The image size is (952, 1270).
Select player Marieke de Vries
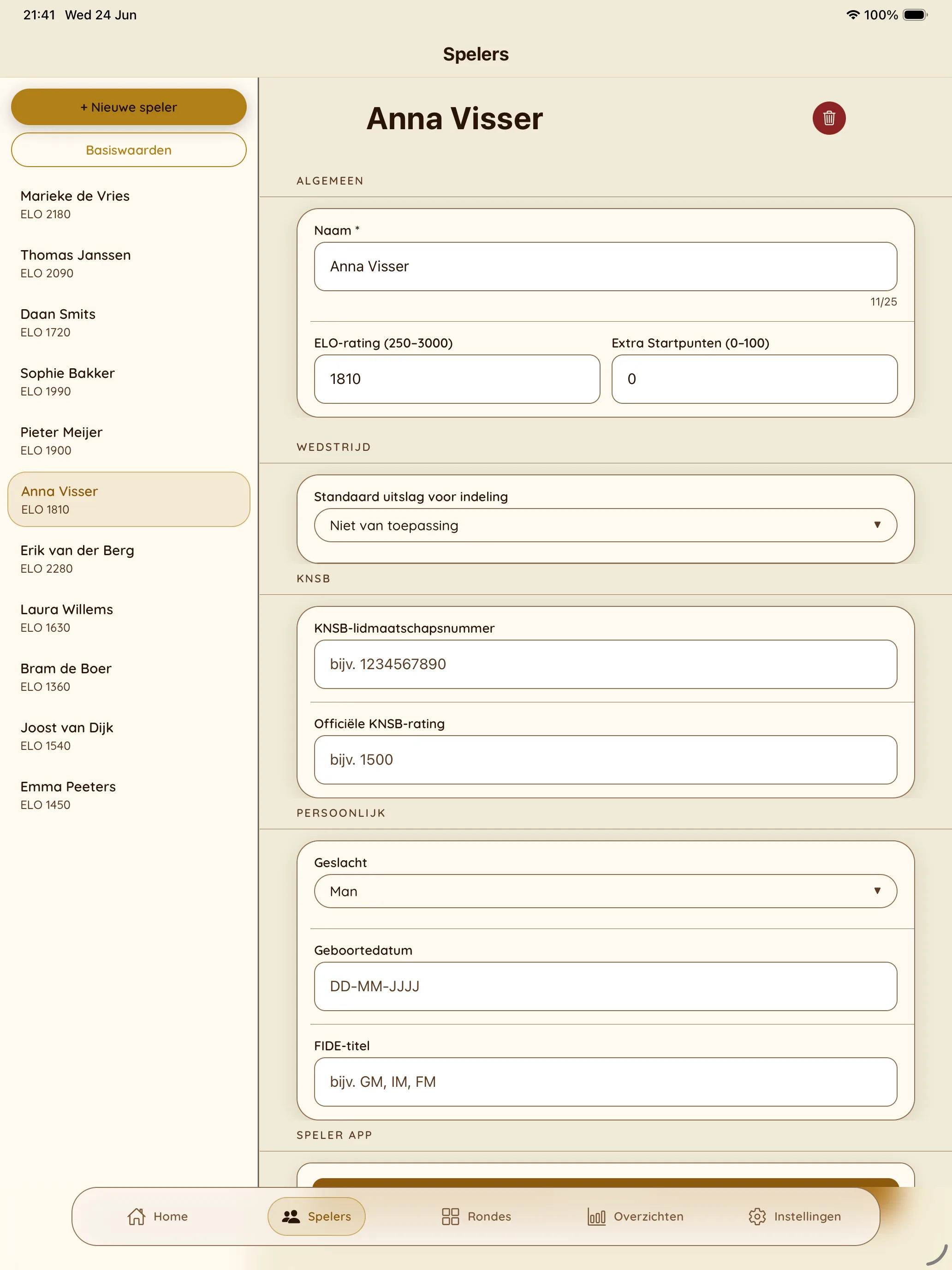pos(129,204)
